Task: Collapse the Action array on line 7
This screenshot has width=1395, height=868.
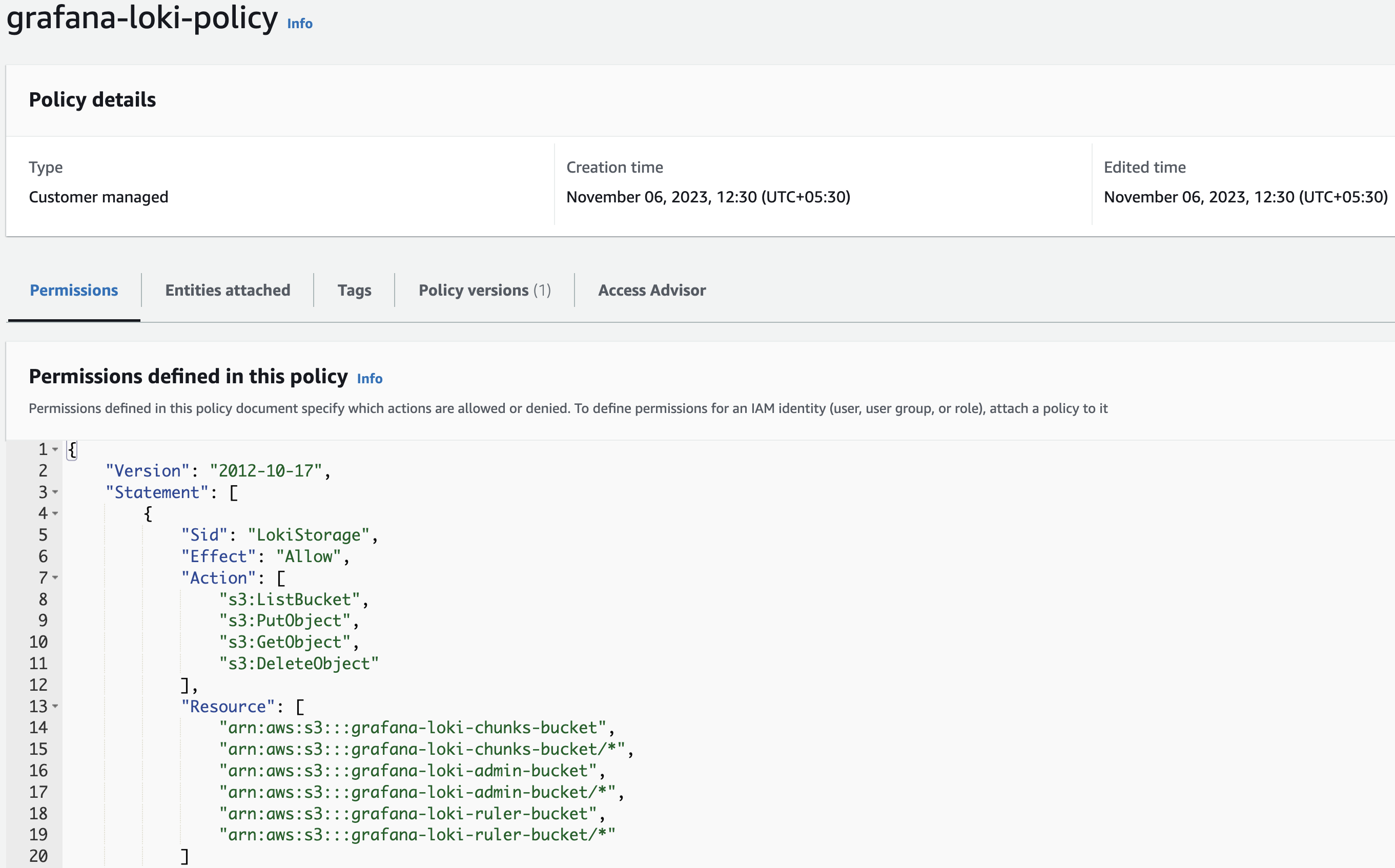Action: click(55, 578)
